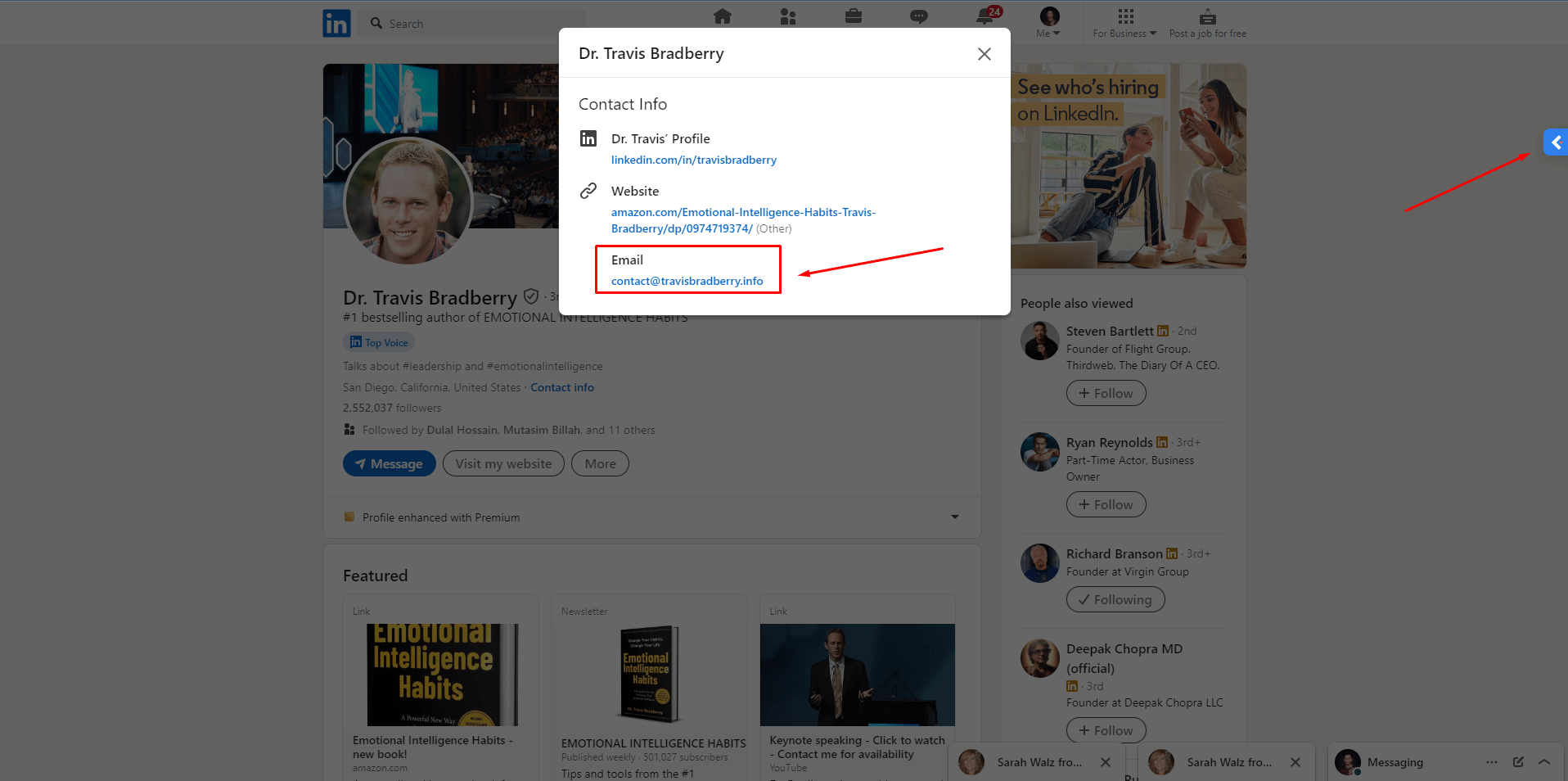Email Dr. Travis via contact@travisbradberry.info link

[x=686, y=280]
